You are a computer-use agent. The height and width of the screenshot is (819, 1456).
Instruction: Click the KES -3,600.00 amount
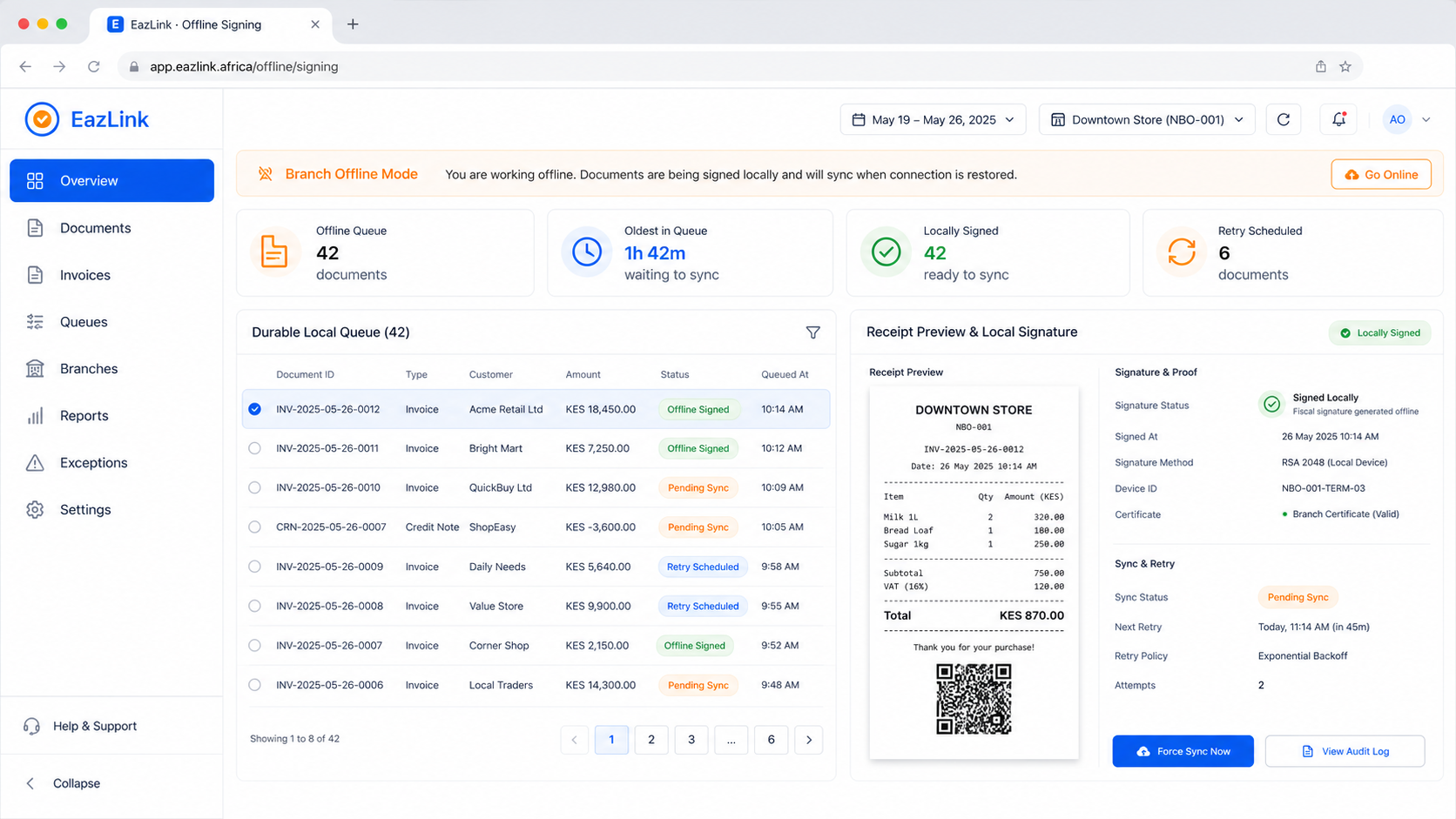tap(600, 527)
